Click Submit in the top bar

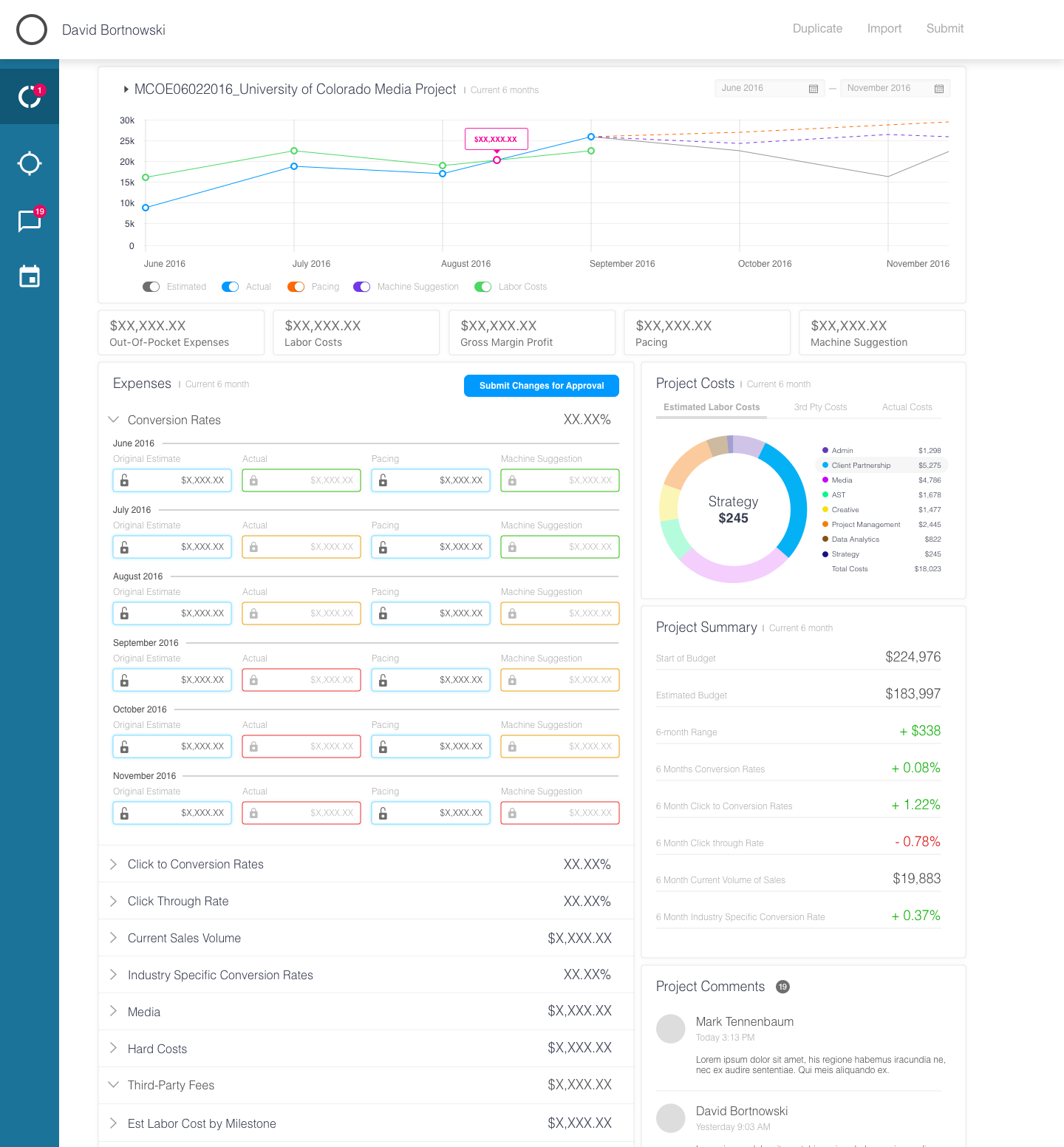click(x=945, y=29)
